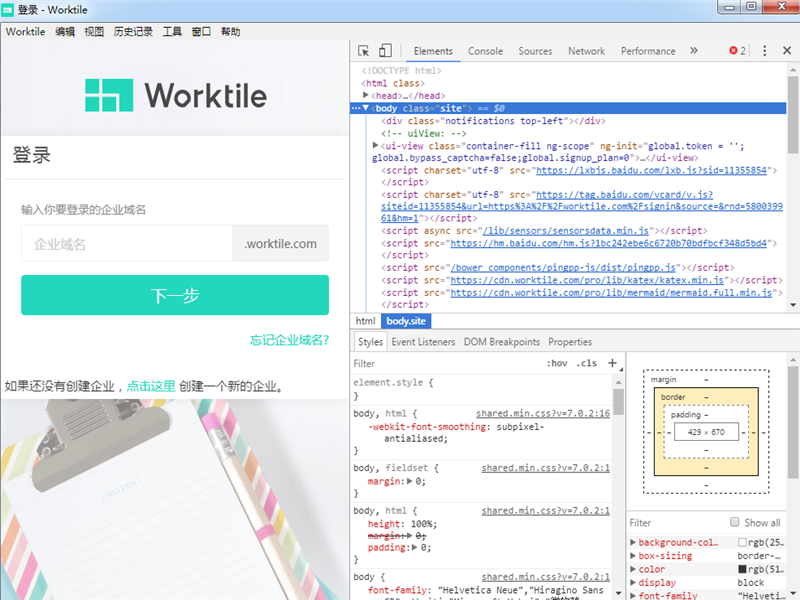Show more DevTools tabs chevron
The width and height of the screenshot is (800, 600).
[x=693, y=51]
